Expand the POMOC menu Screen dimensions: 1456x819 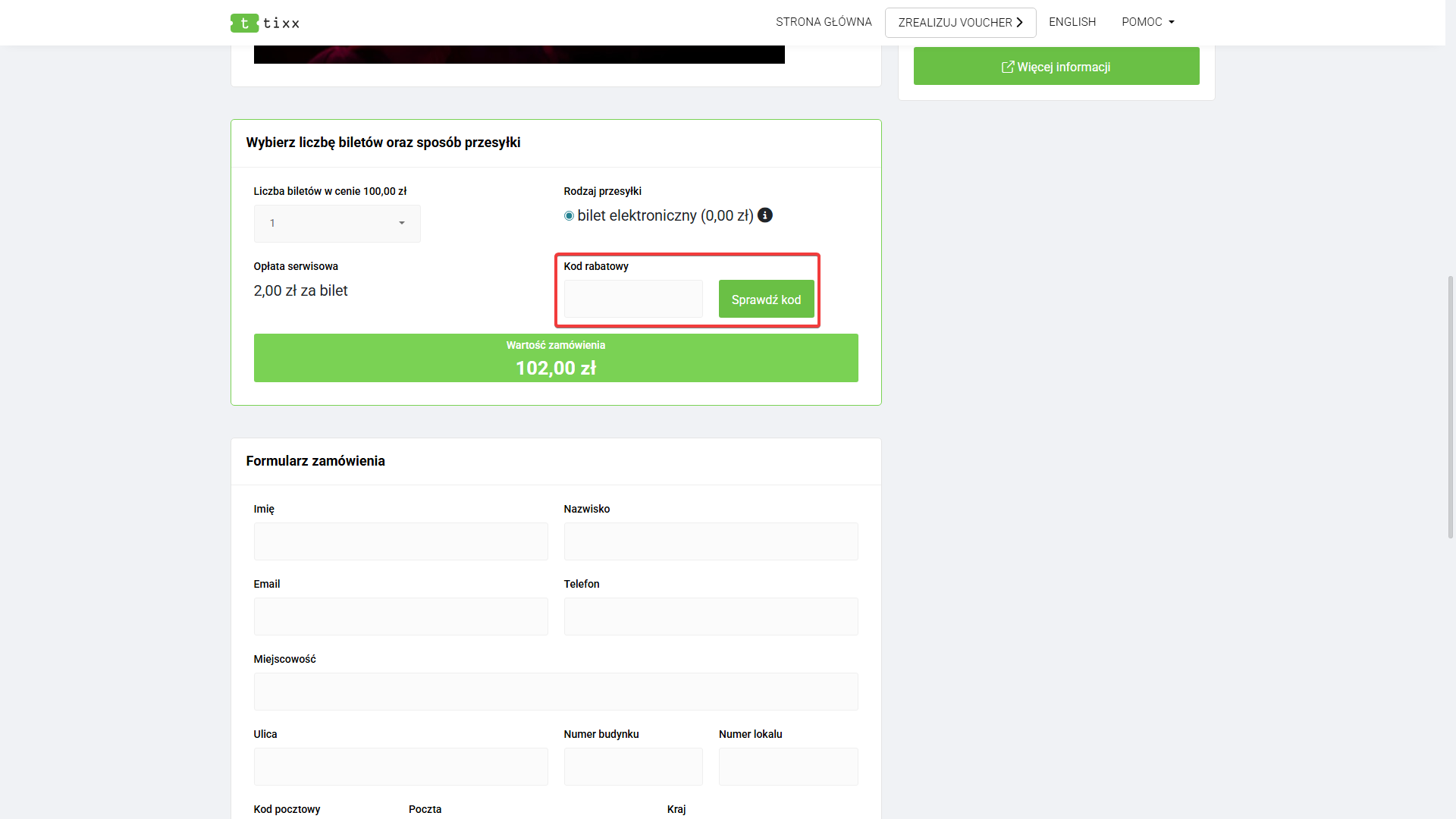point(1148,22)
